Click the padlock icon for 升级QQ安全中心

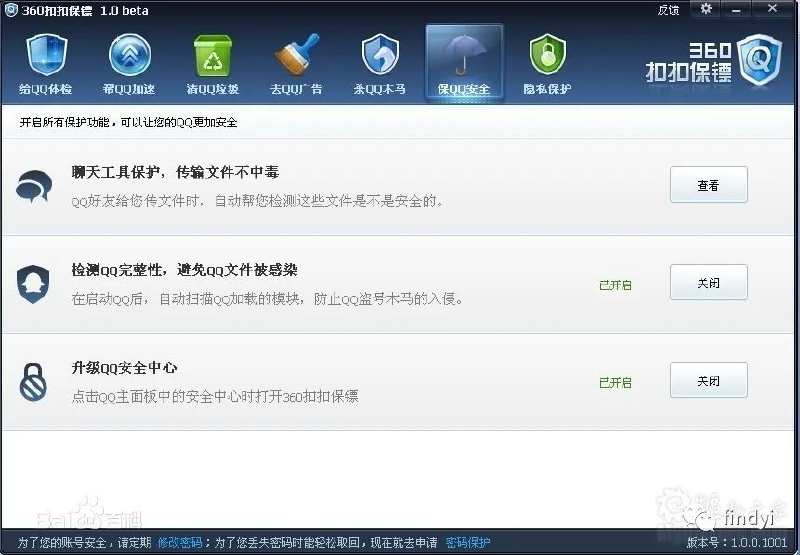[33, 382]
